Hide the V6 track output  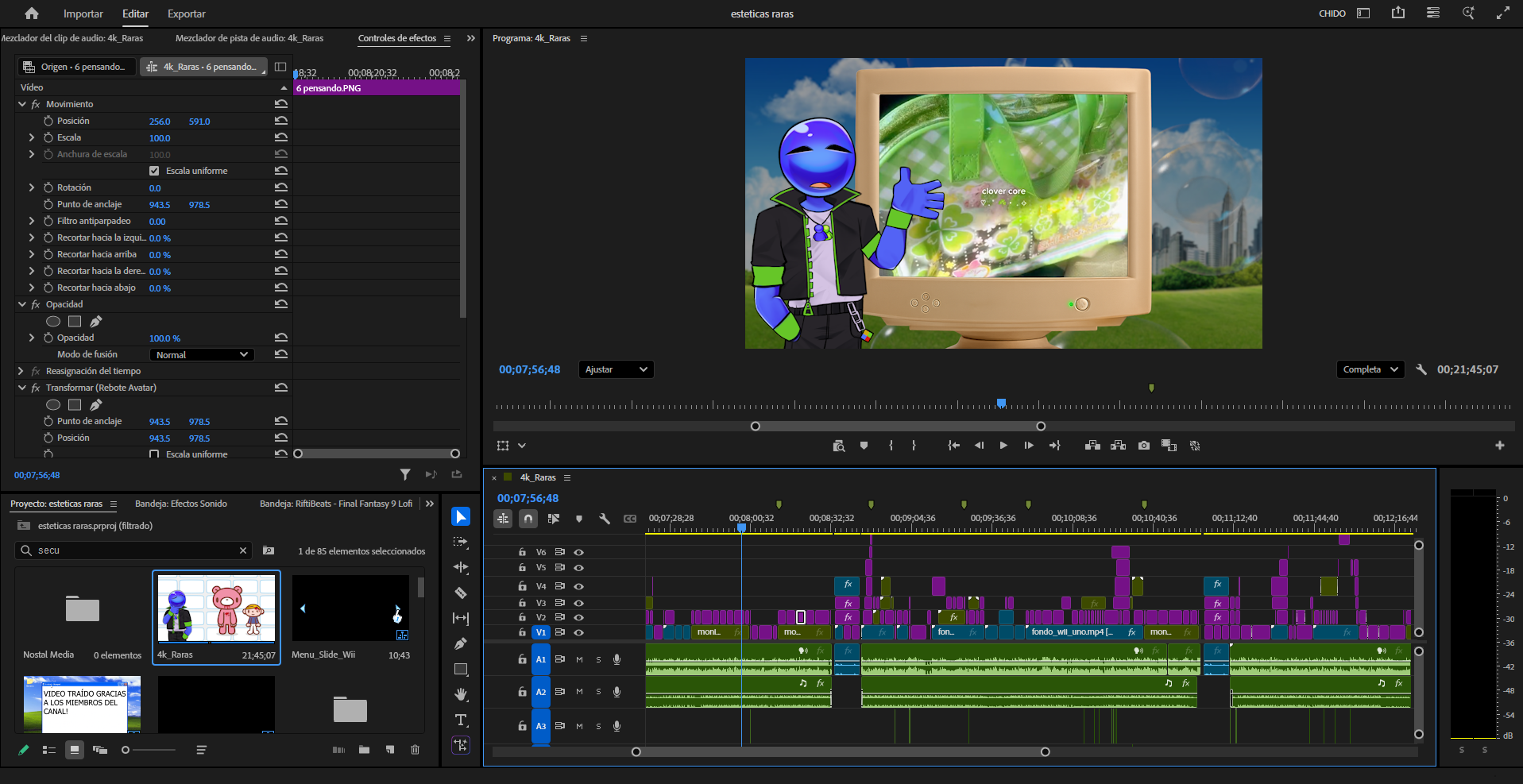(579, 552)
